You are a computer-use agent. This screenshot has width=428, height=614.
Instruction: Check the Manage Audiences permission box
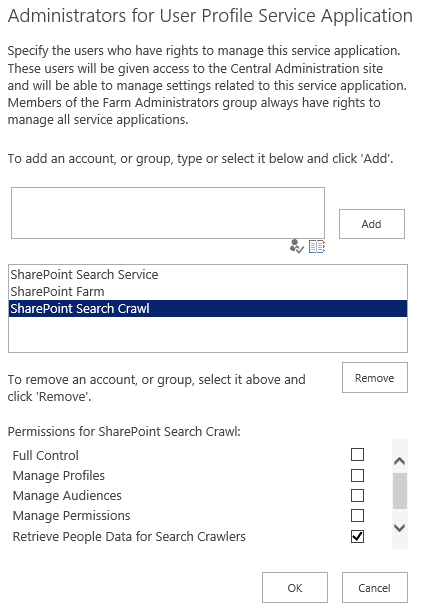(x=357, y=495)
